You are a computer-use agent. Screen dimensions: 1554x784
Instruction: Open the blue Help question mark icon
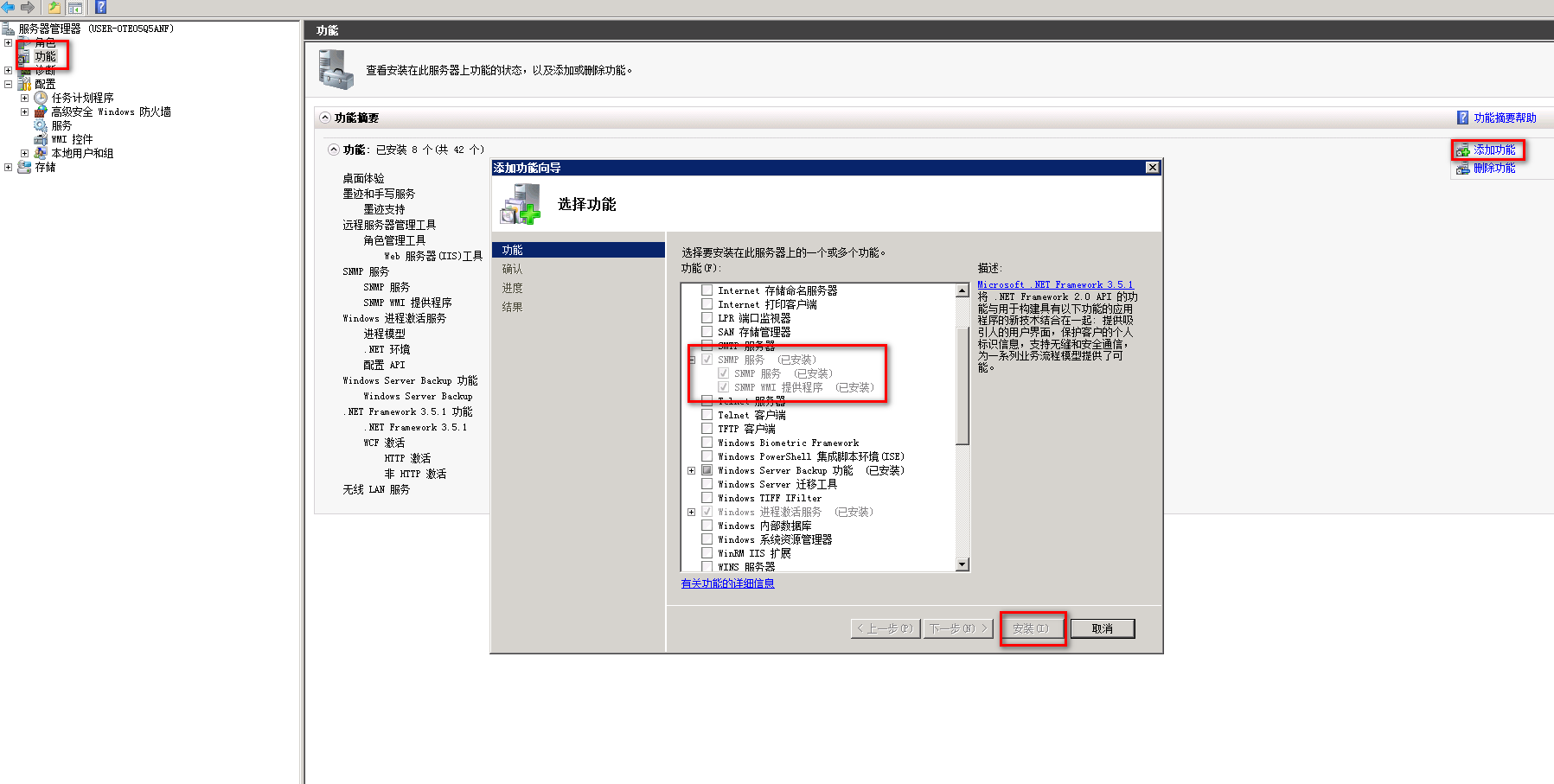pyautogui.click(x=100, y=7)
